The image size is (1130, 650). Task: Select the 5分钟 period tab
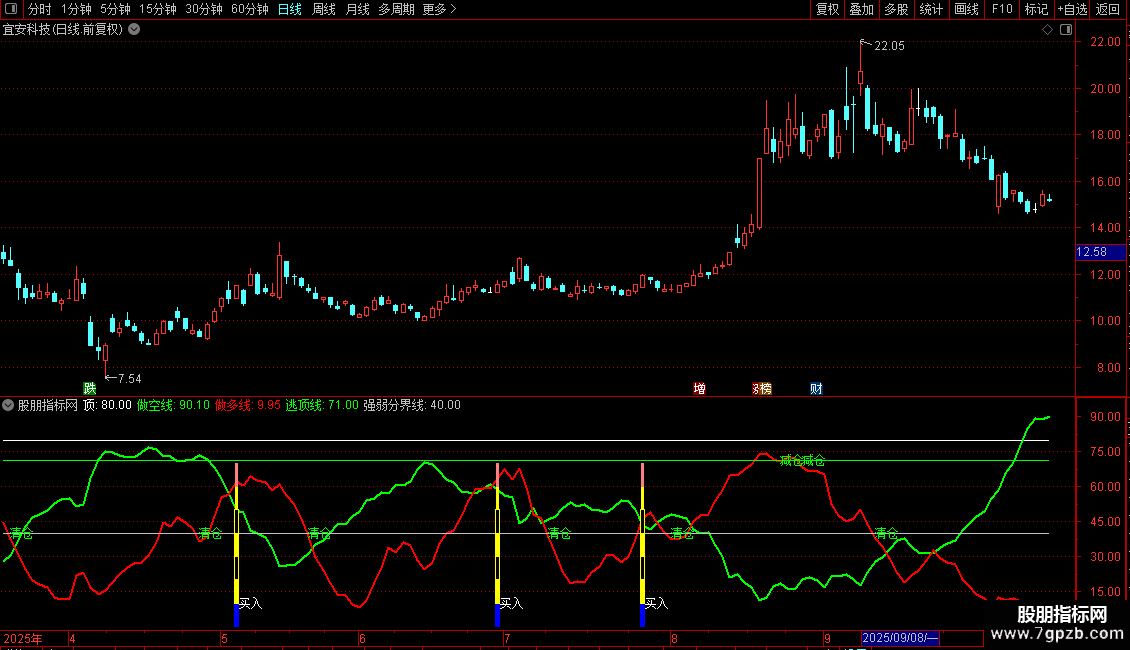(x=115, y=9)
